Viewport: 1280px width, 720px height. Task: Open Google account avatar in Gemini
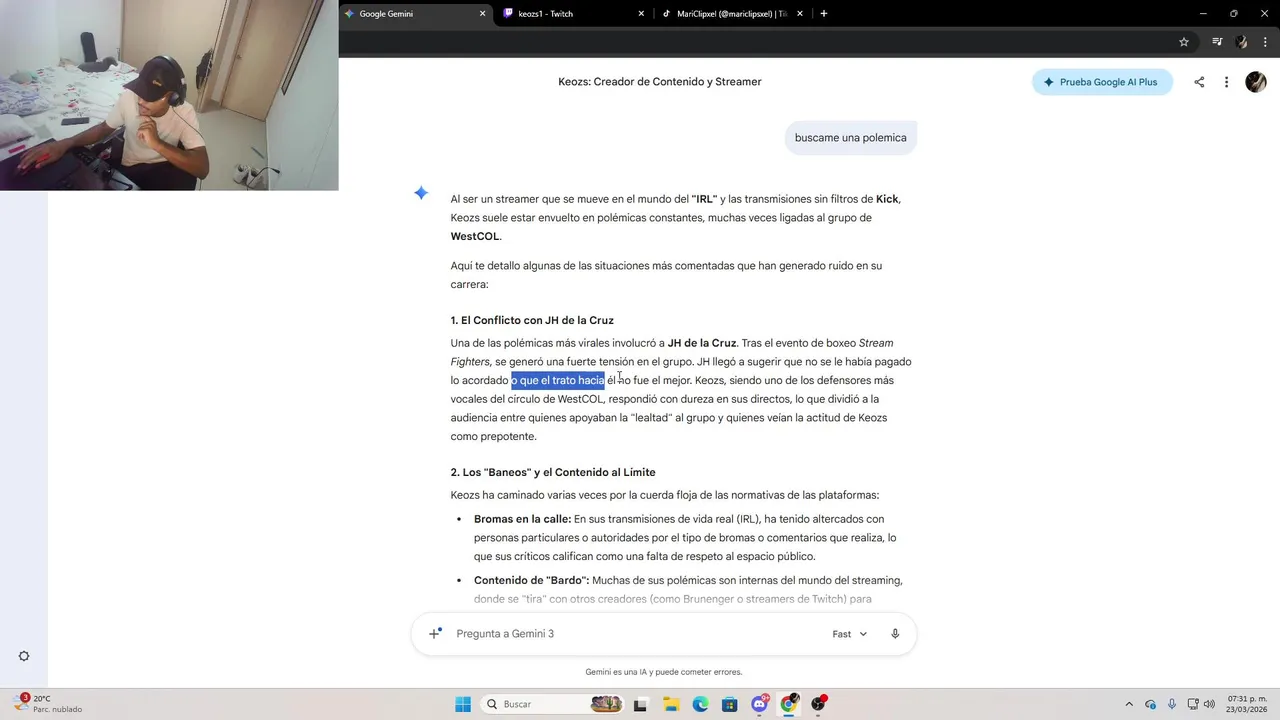pyautogui.click(x=1256, y=82)
